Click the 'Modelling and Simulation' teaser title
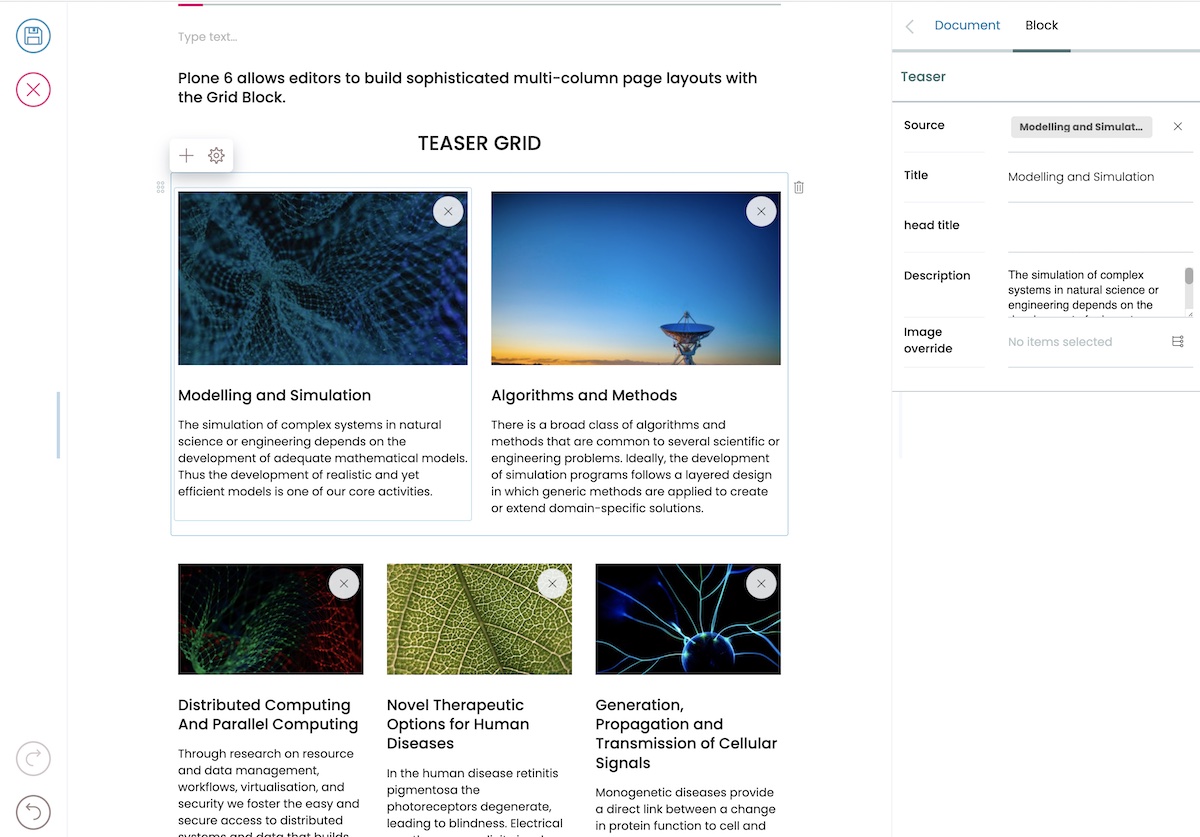The image size is (1200, 837). (x=274, y=395)
